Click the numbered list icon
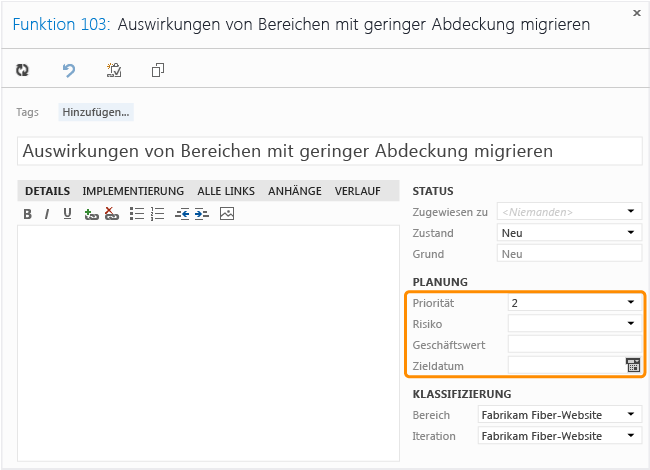Viewport: 650px width, 470px height. (158, 214)
